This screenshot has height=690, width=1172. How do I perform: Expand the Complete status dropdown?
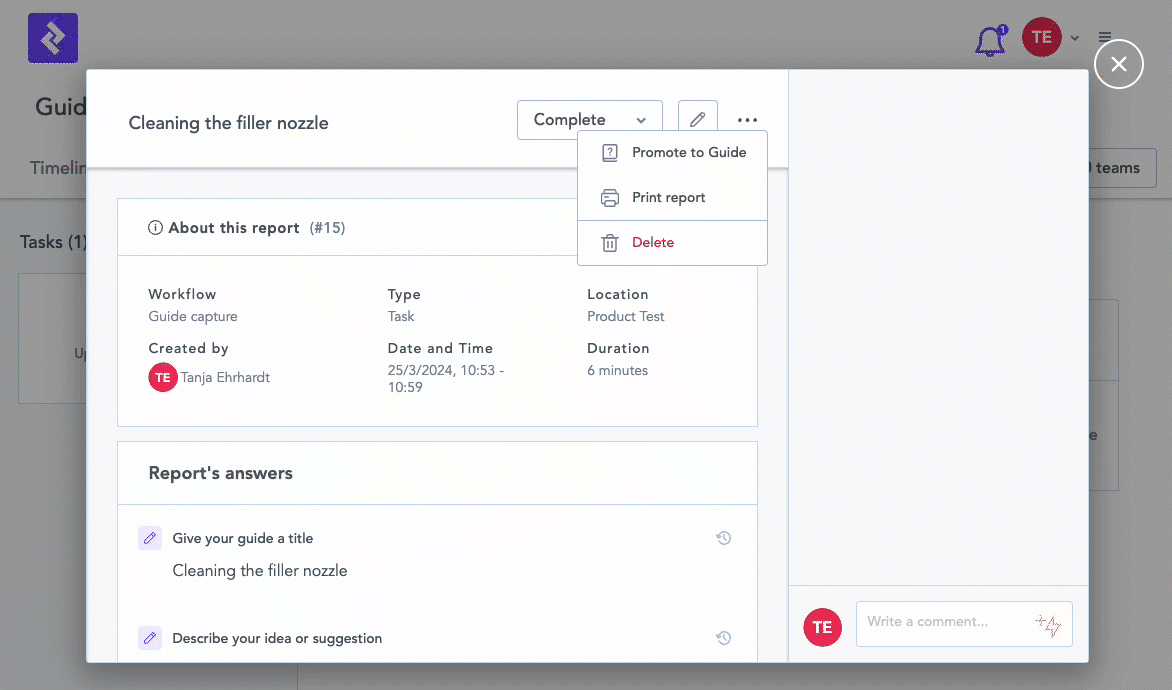[589, 120]
